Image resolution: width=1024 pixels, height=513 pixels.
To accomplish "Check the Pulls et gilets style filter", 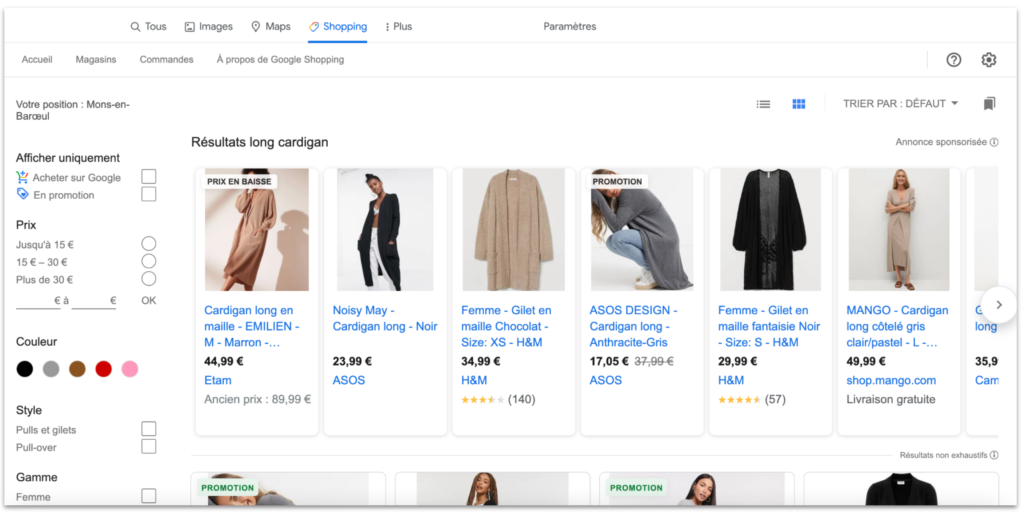I will click(x=149, y=429).
